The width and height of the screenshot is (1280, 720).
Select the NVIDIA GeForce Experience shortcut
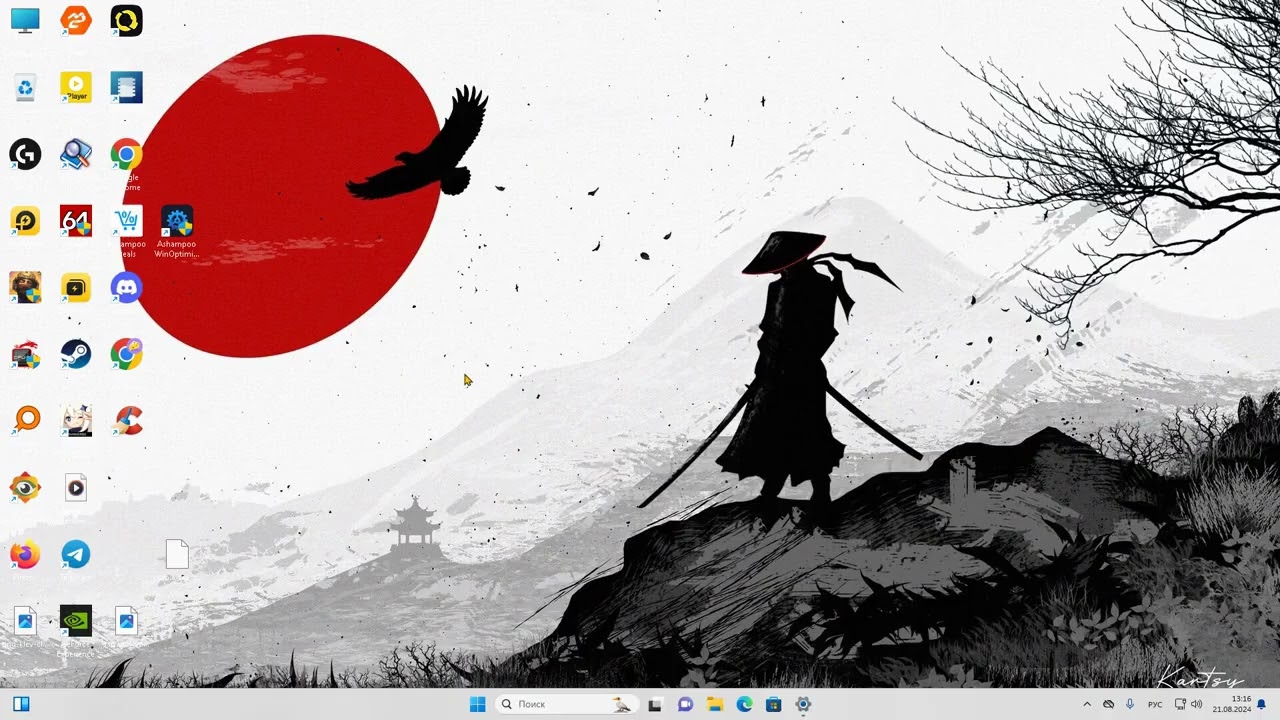76,622
